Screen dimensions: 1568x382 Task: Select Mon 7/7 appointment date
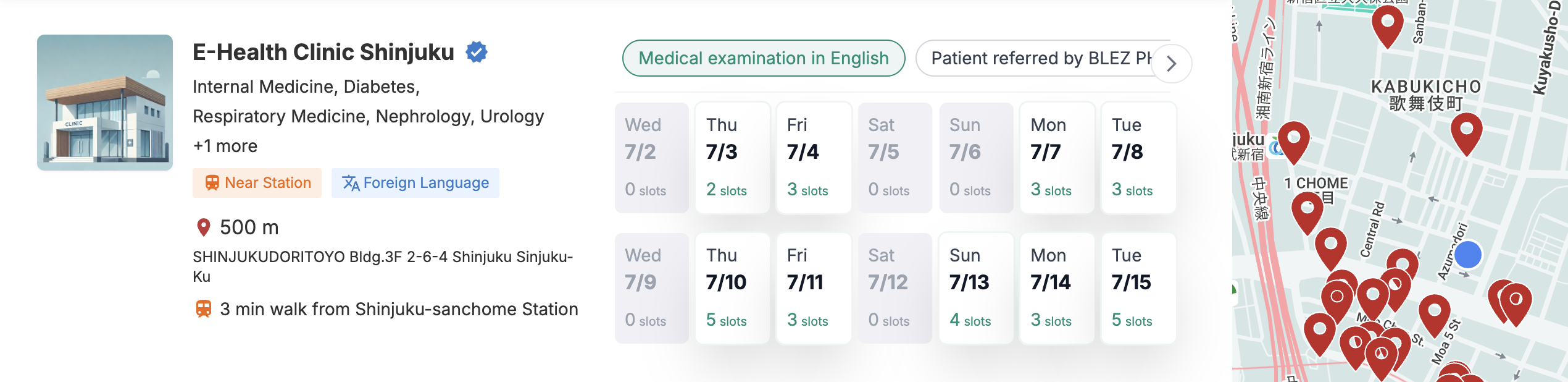tap(1057, 158)
